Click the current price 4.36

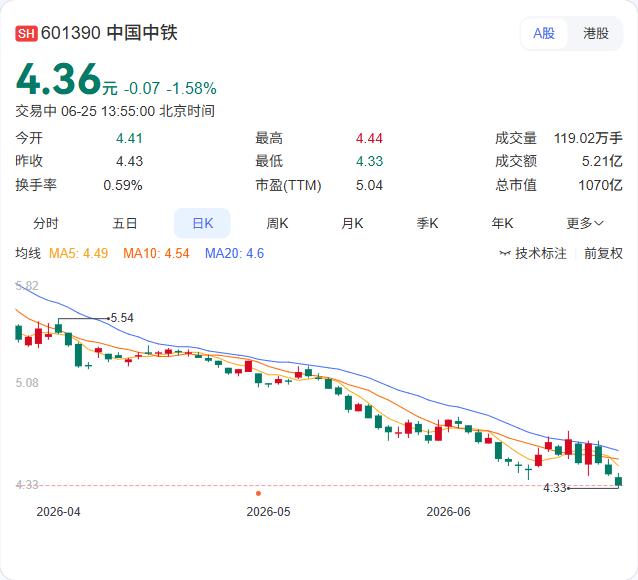pos(58,79)
